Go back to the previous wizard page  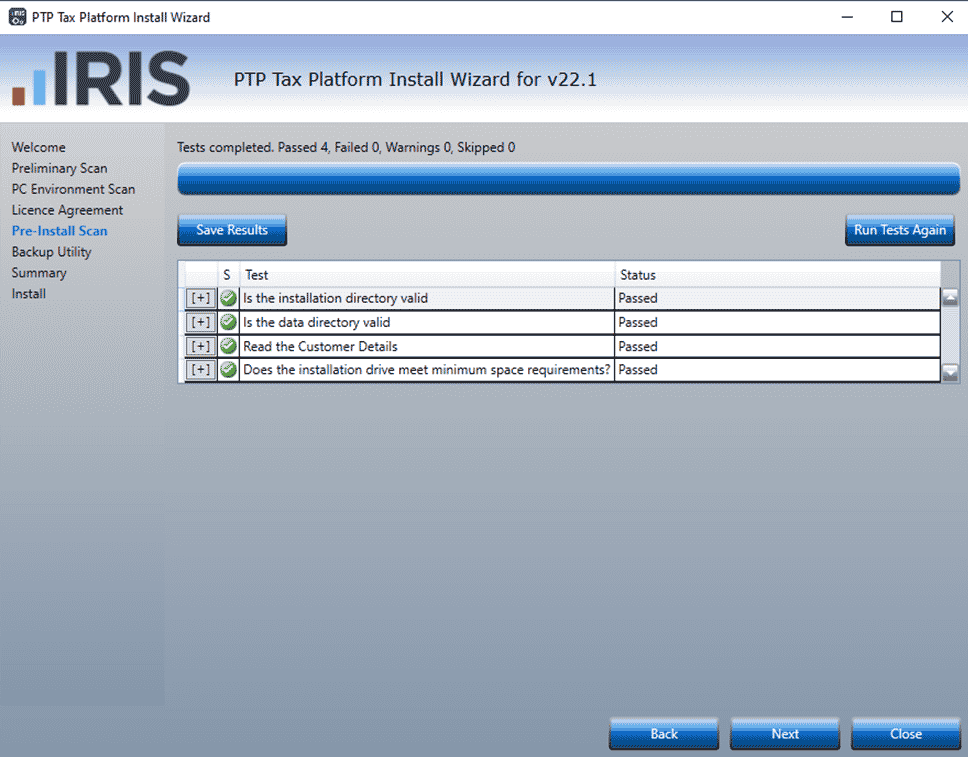coord(664,734)
